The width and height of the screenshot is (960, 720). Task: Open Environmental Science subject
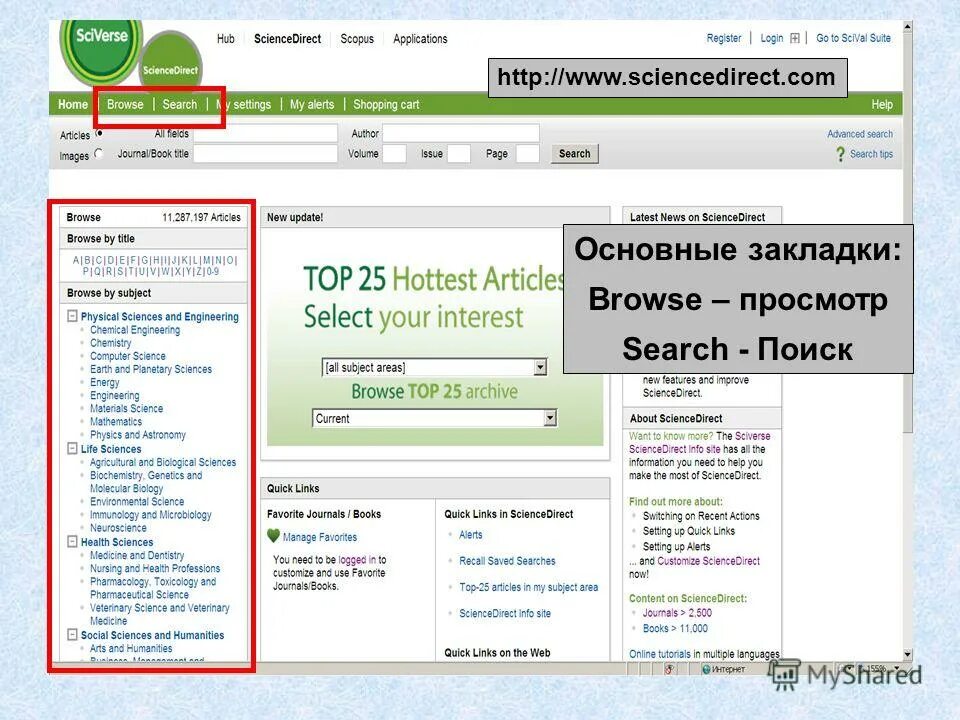137,501
